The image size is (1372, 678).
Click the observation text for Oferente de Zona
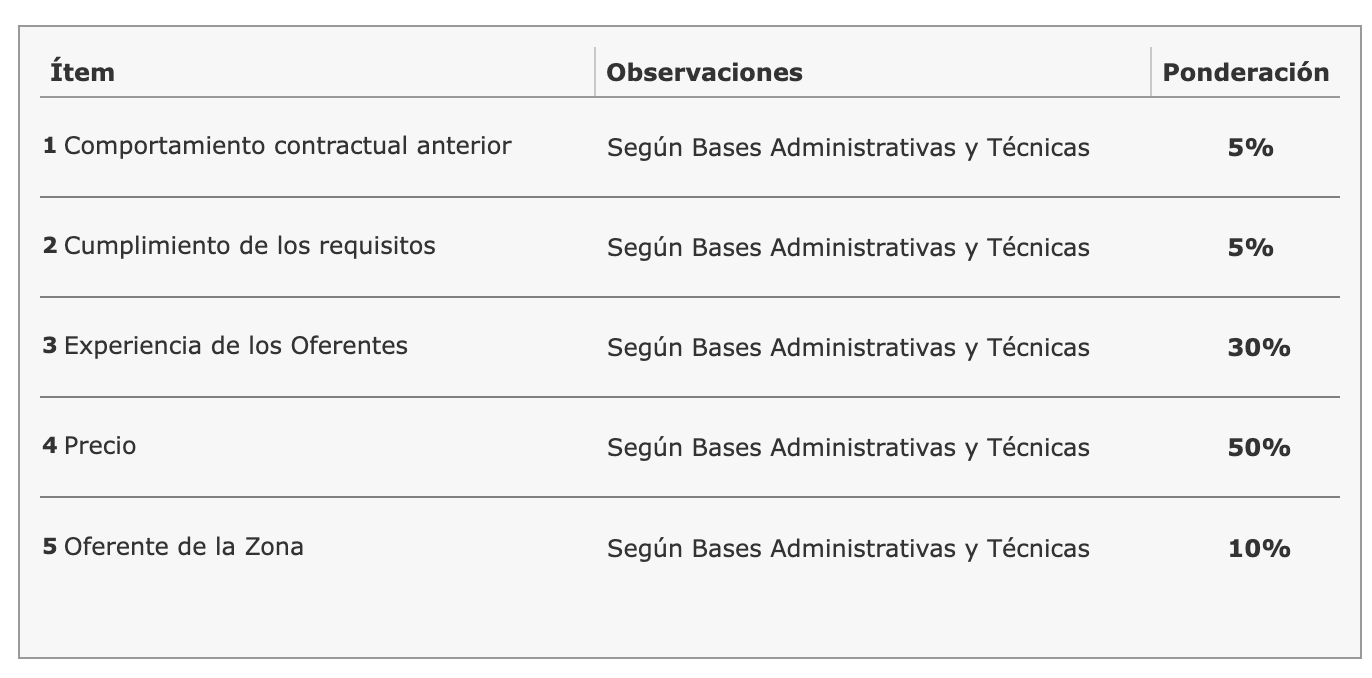tap(848, 549)
